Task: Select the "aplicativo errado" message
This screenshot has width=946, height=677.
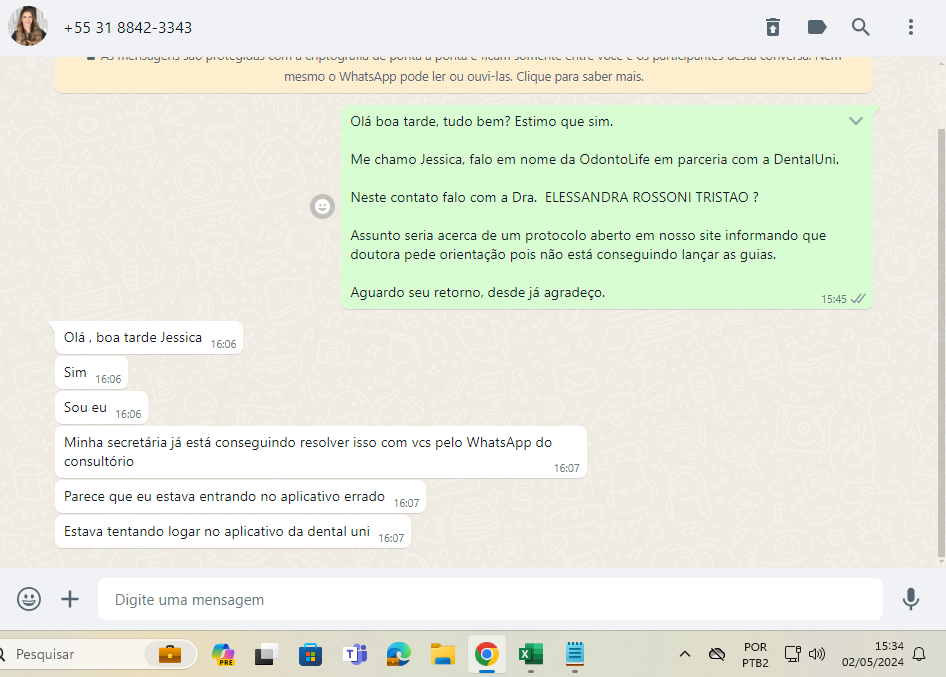Action: click(x=240, y=497)
